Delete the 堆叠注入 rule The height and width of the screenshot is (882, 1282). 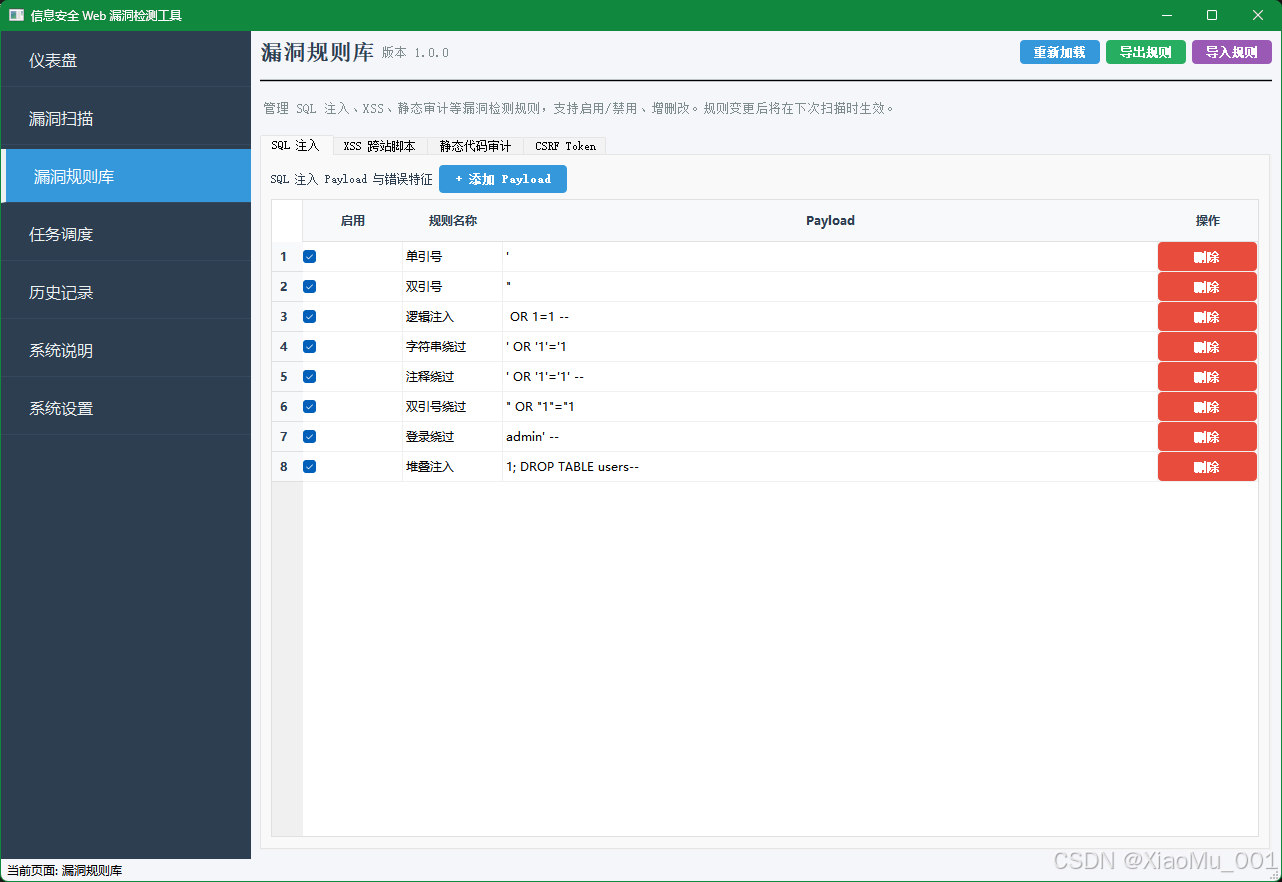coord(1207,467)
